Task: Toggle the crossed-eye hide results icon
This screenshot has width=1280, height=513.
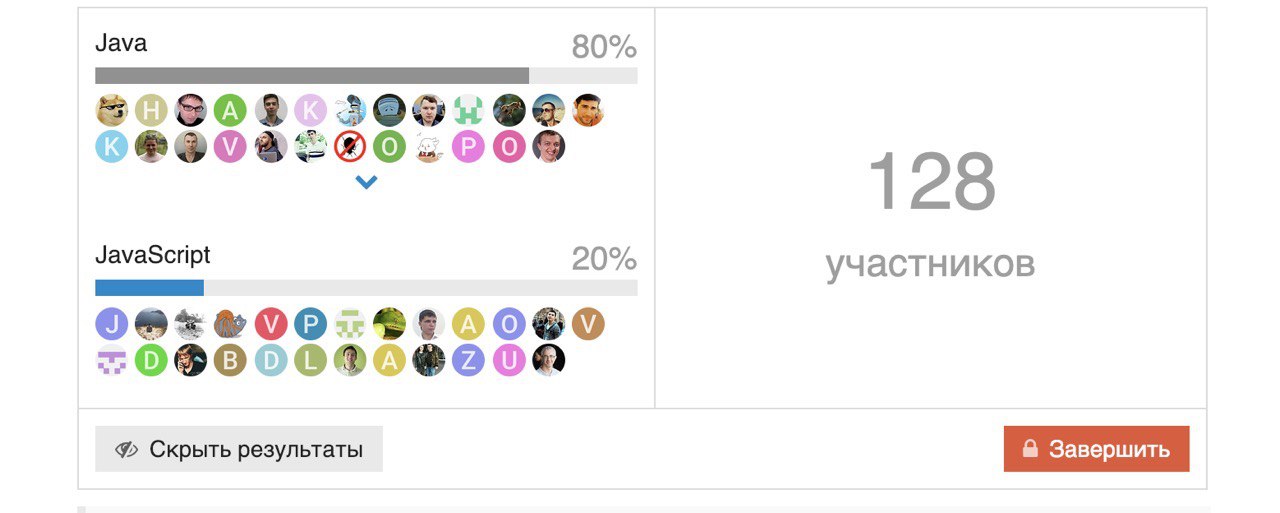Action: (126, 449)
